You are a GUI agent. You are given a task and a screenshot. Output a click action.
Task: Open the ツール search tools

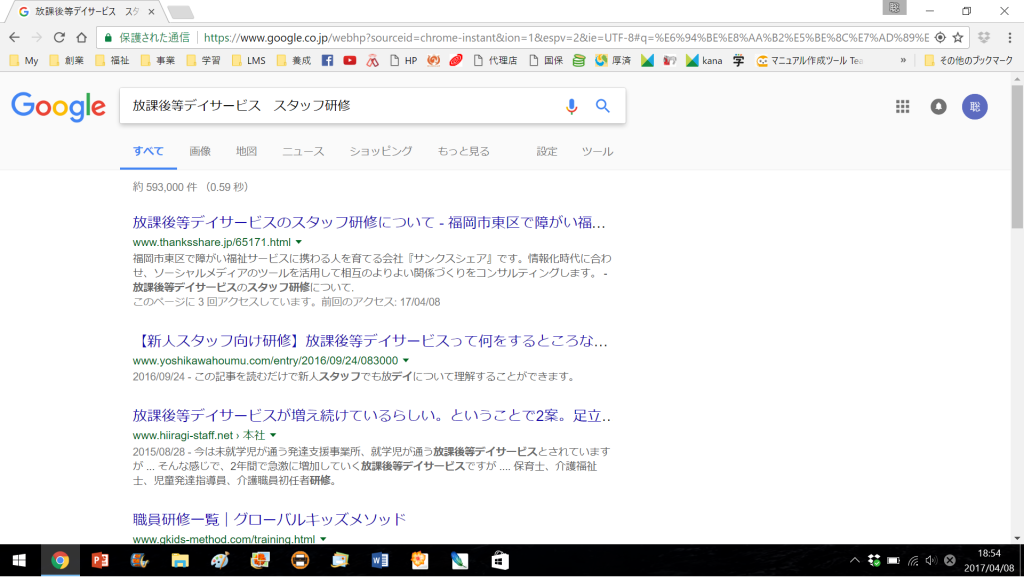(598, 152)
